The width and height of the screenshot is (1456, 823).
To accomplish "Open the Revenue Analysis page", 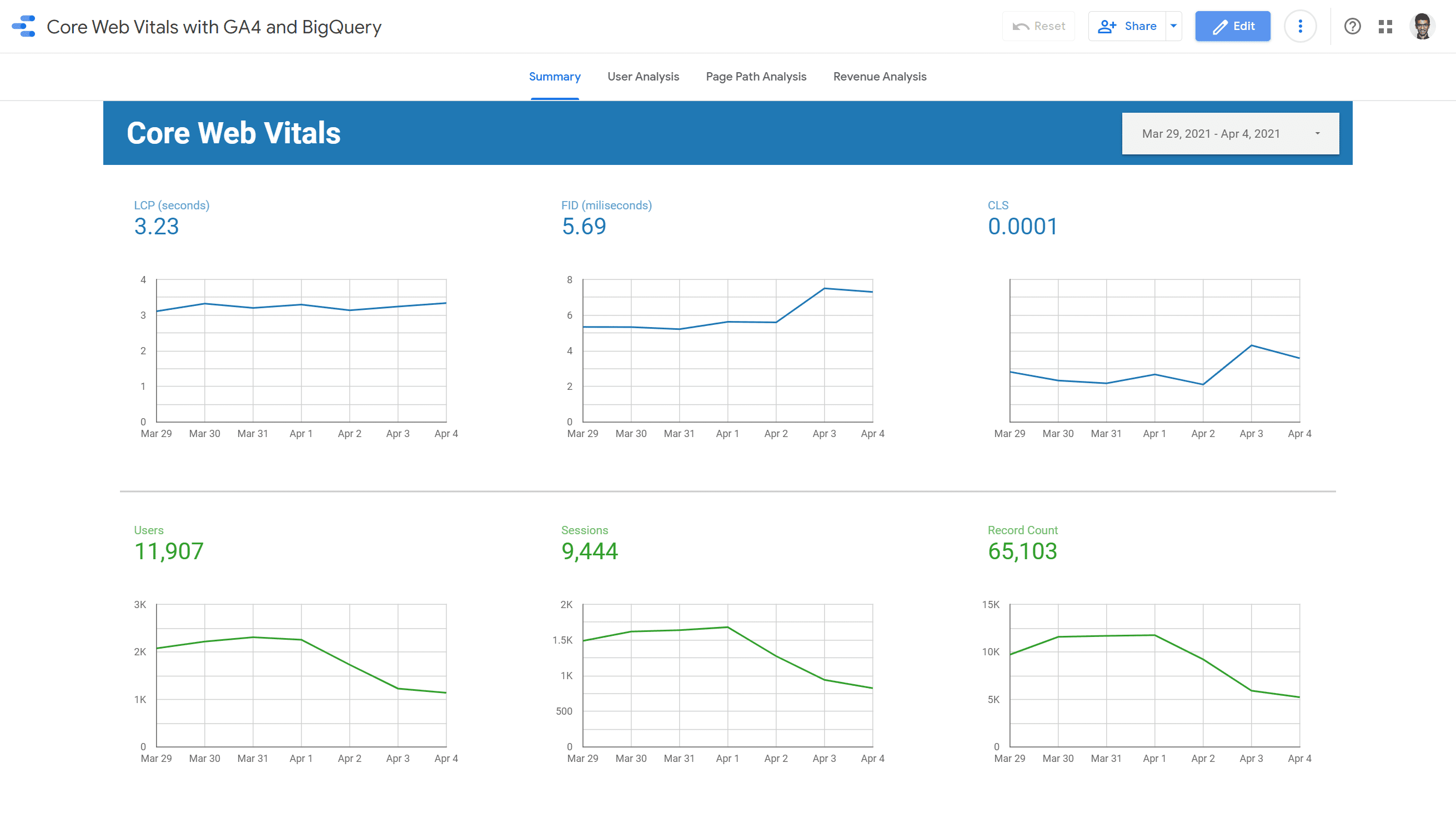I will click(879, 76).
